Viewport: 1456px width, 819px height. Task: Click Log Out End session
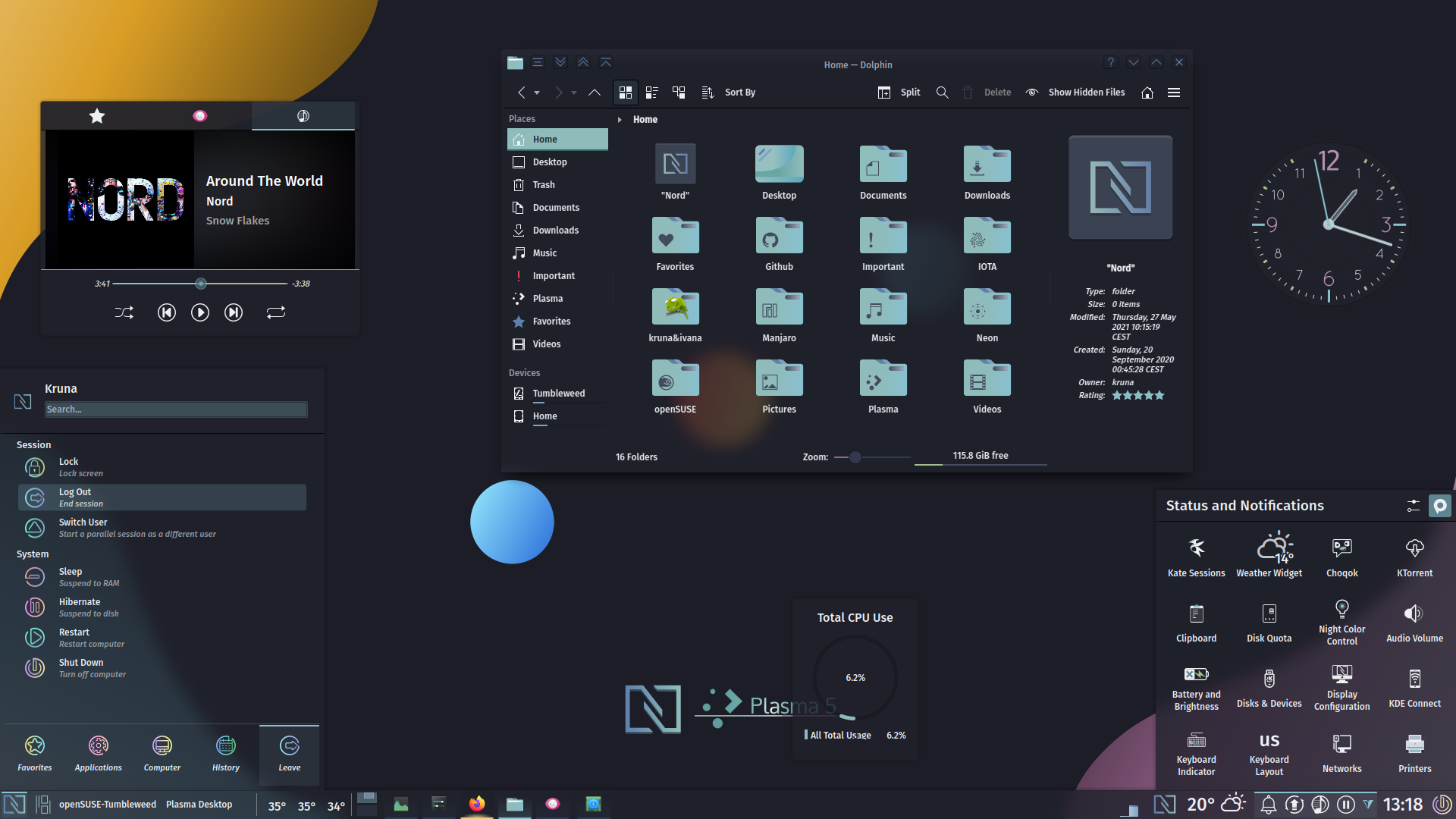pyautogui.click(x=162, y=497)
